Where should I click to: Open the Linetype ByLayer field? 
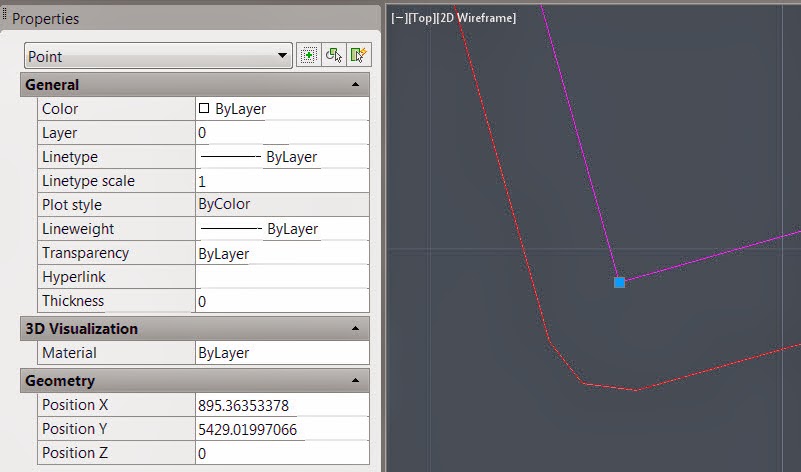click(282, 157)
